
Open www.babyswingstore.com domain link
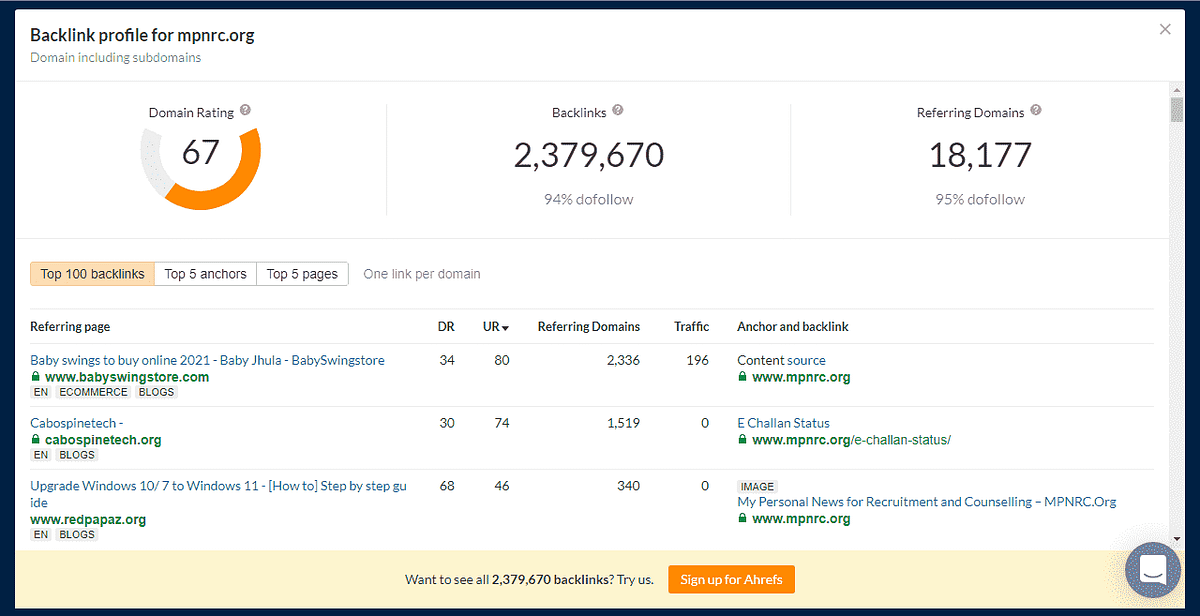click(x=127, y=377)
